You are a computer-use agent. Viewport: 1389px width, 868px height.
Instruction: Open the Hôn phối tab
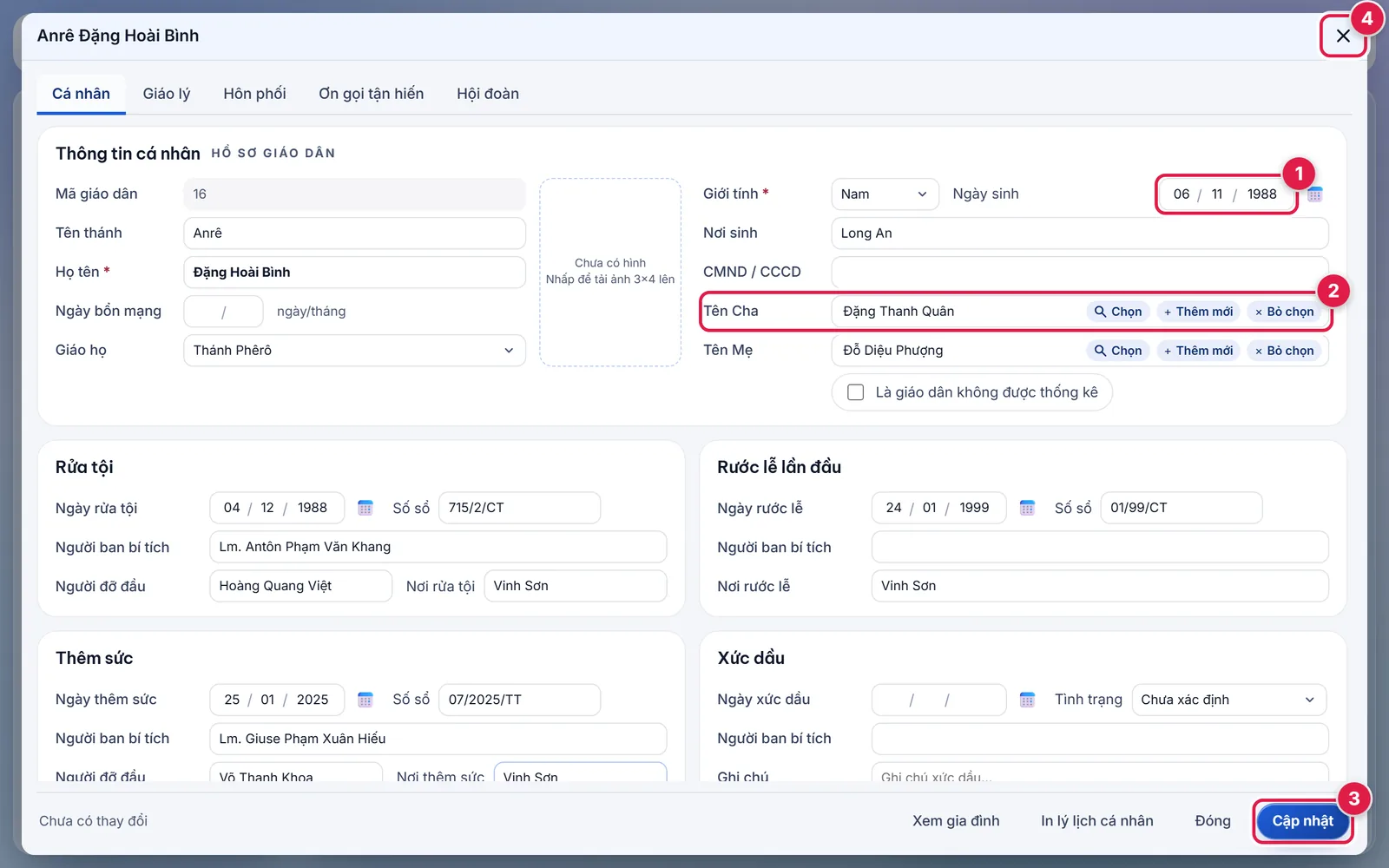(254, 94)
